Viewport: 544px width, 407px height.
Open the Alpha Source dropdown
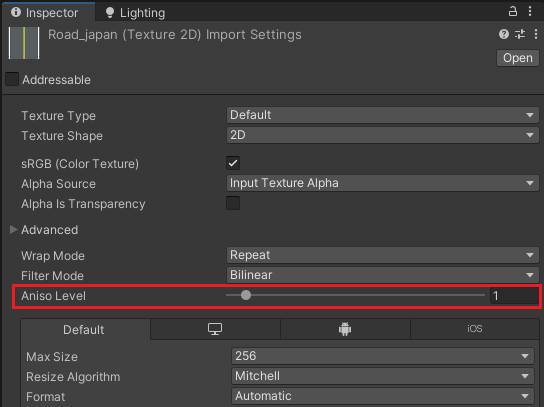coord(383,183)
